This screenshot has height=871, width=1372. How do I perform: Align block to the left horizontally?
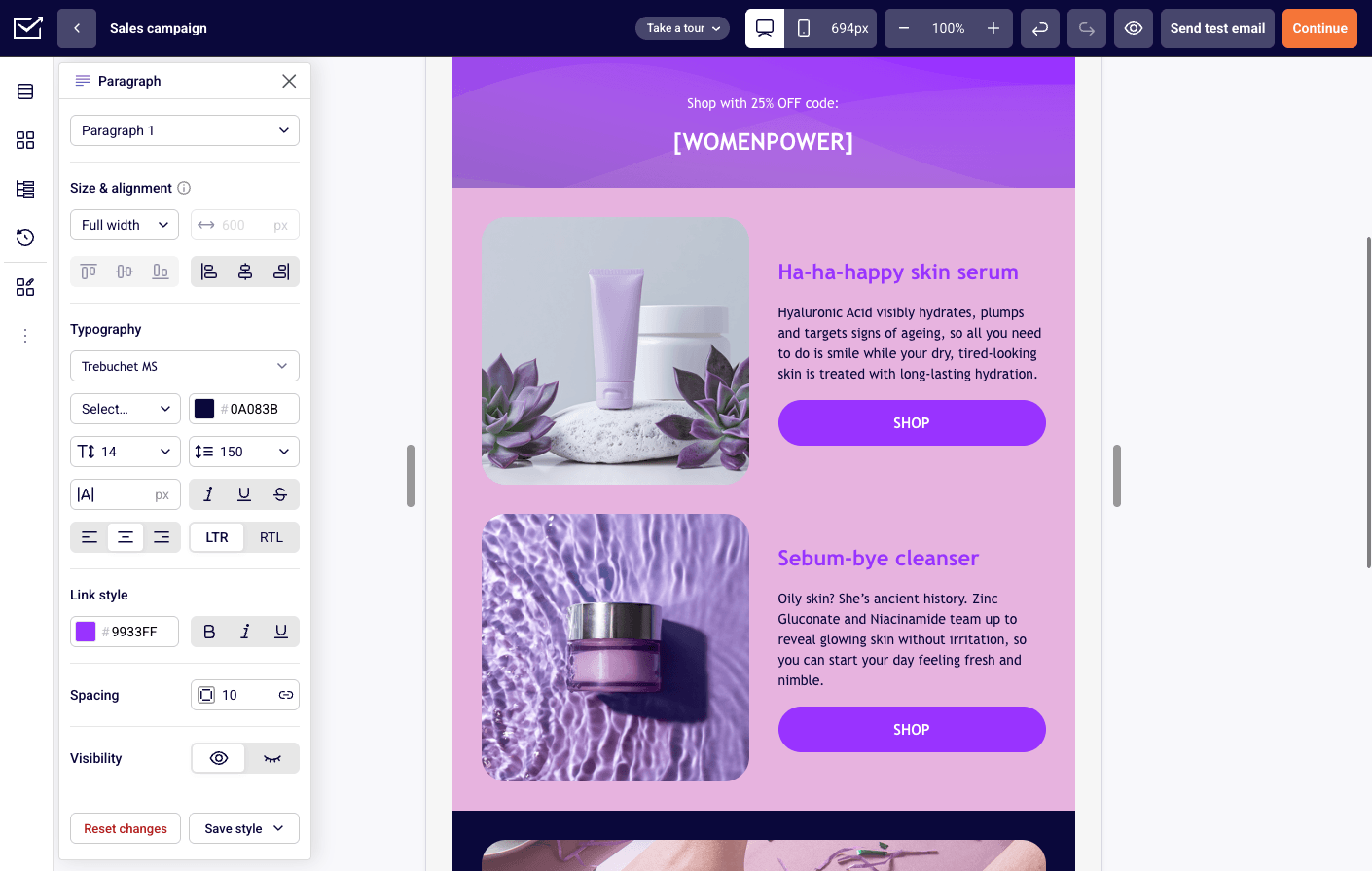tap(209, 272)
